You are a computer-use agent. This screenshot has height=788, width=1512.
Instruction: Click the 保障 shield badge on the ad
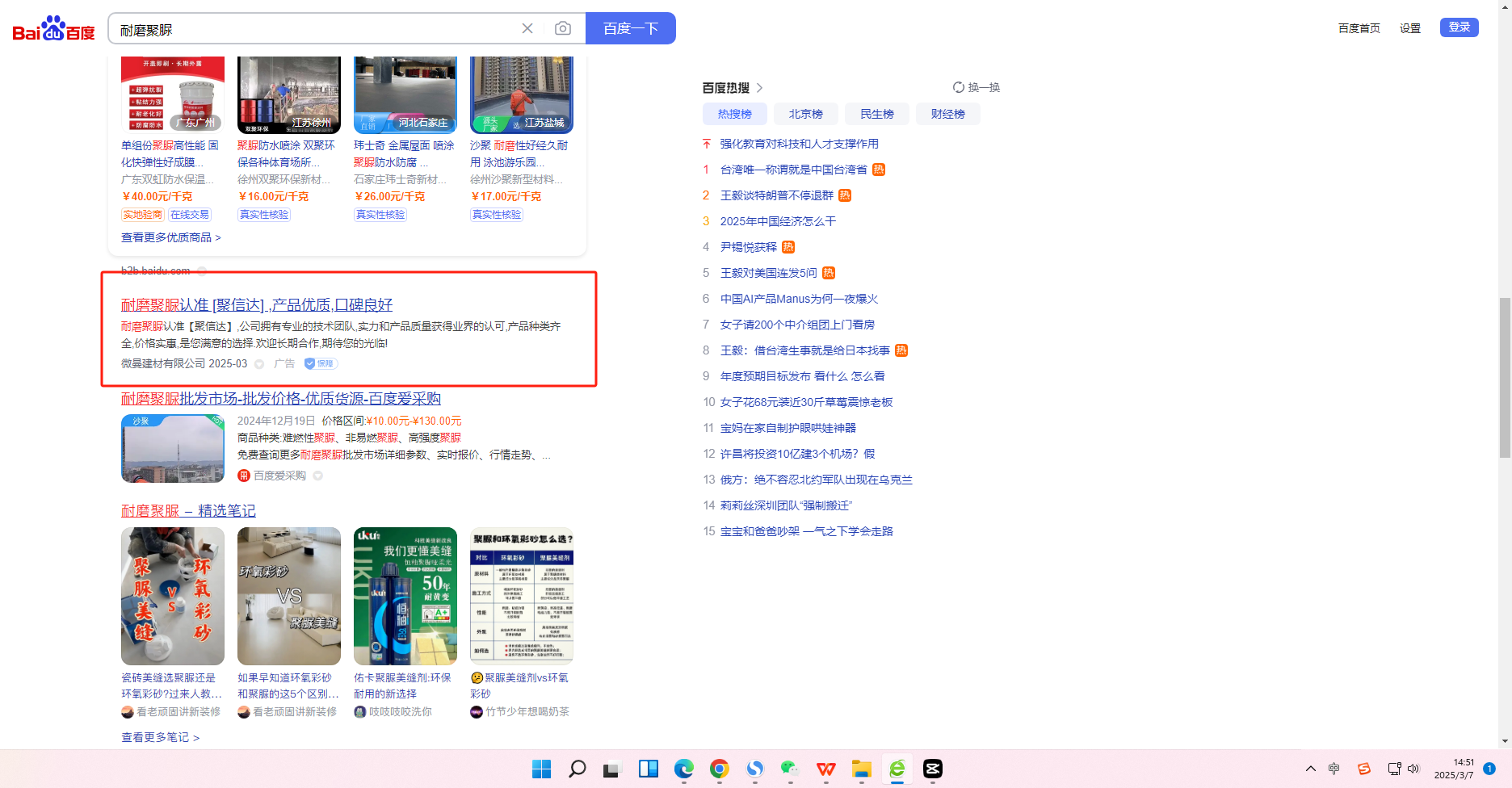(x=321, y=364)
